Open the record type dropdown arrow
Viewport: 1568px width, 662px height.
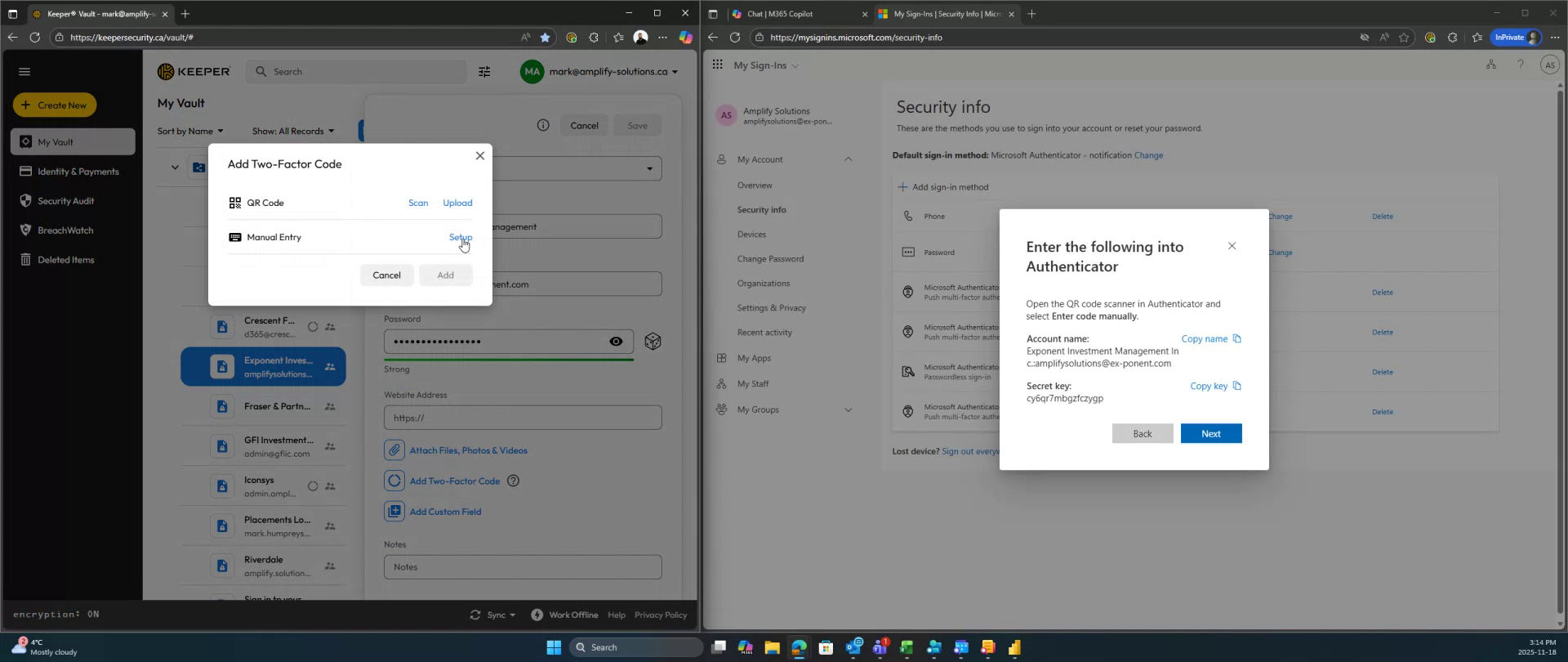(x=650, y=168)
